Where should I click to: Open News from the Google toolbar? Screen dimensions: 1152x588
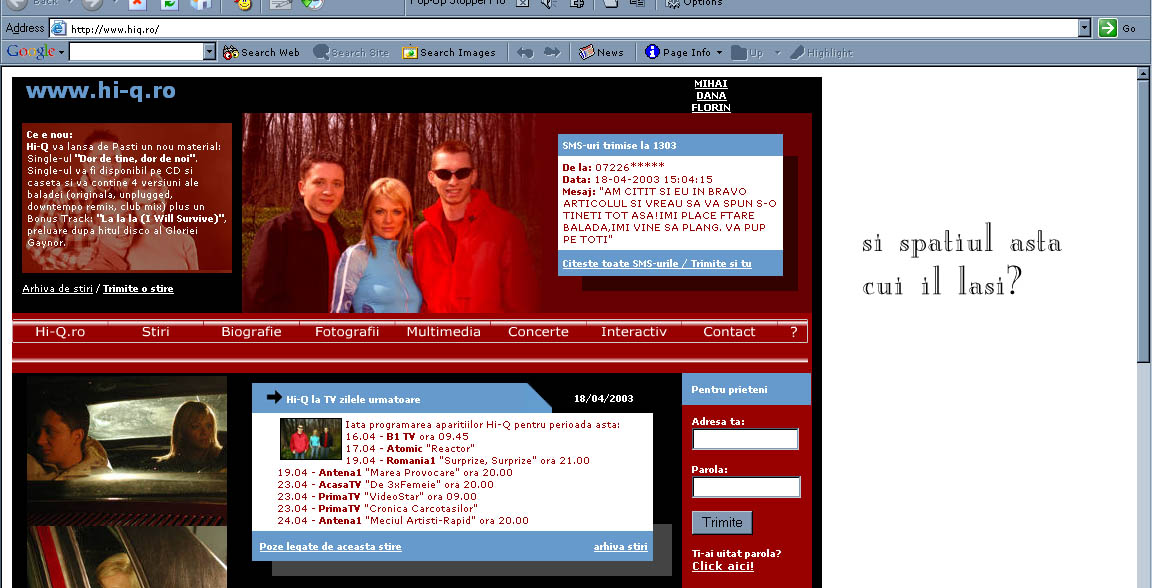pyautogui.click(x=601, y=52)
